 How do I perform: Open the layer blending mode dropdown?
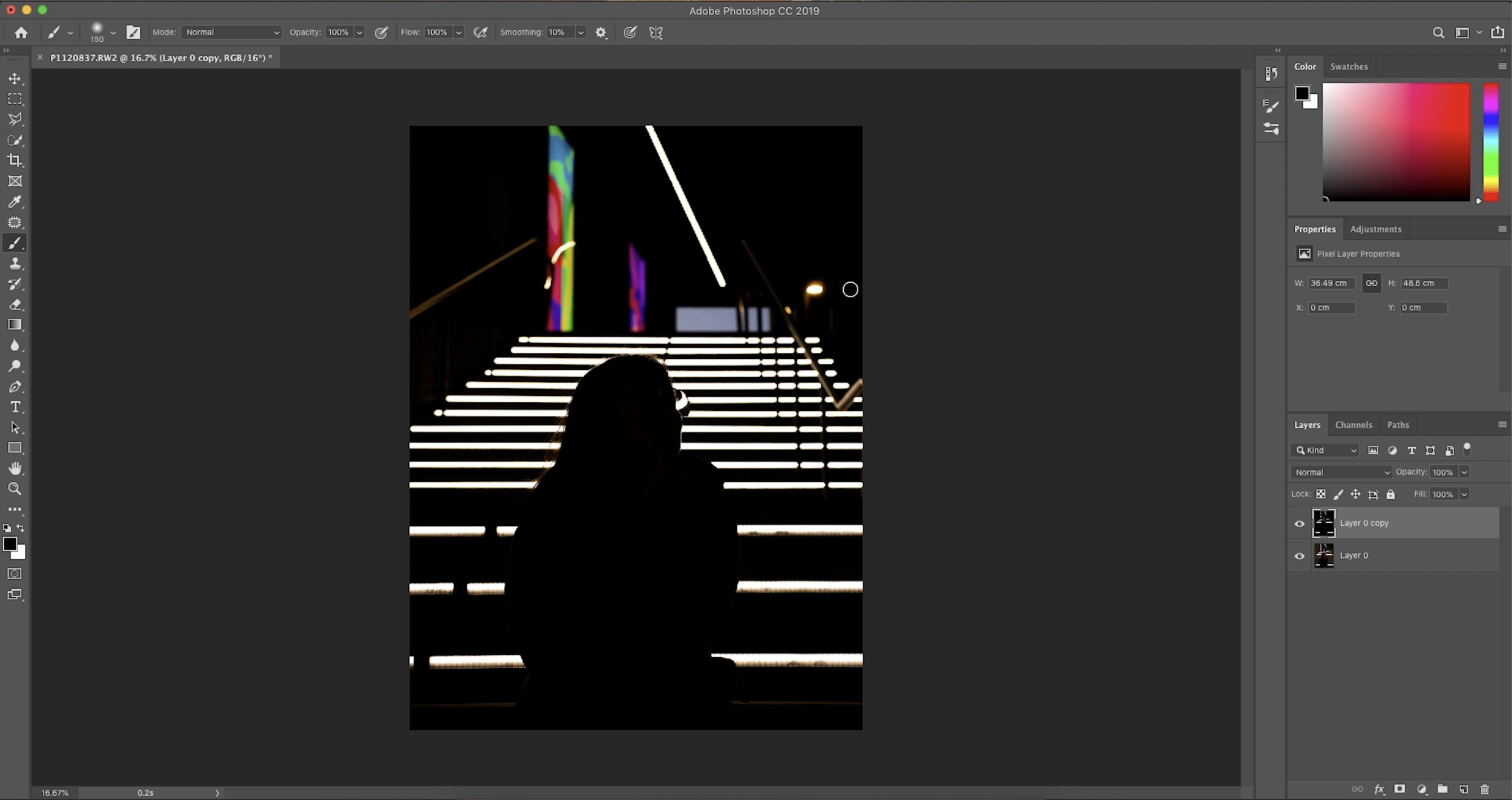click(1340, 472)
